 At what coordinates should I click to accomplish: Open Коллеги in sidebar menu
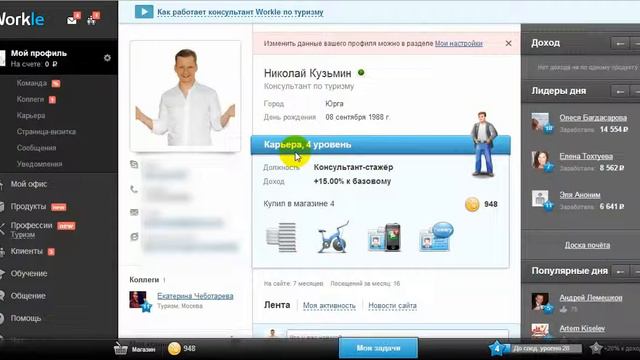point(30,99)
